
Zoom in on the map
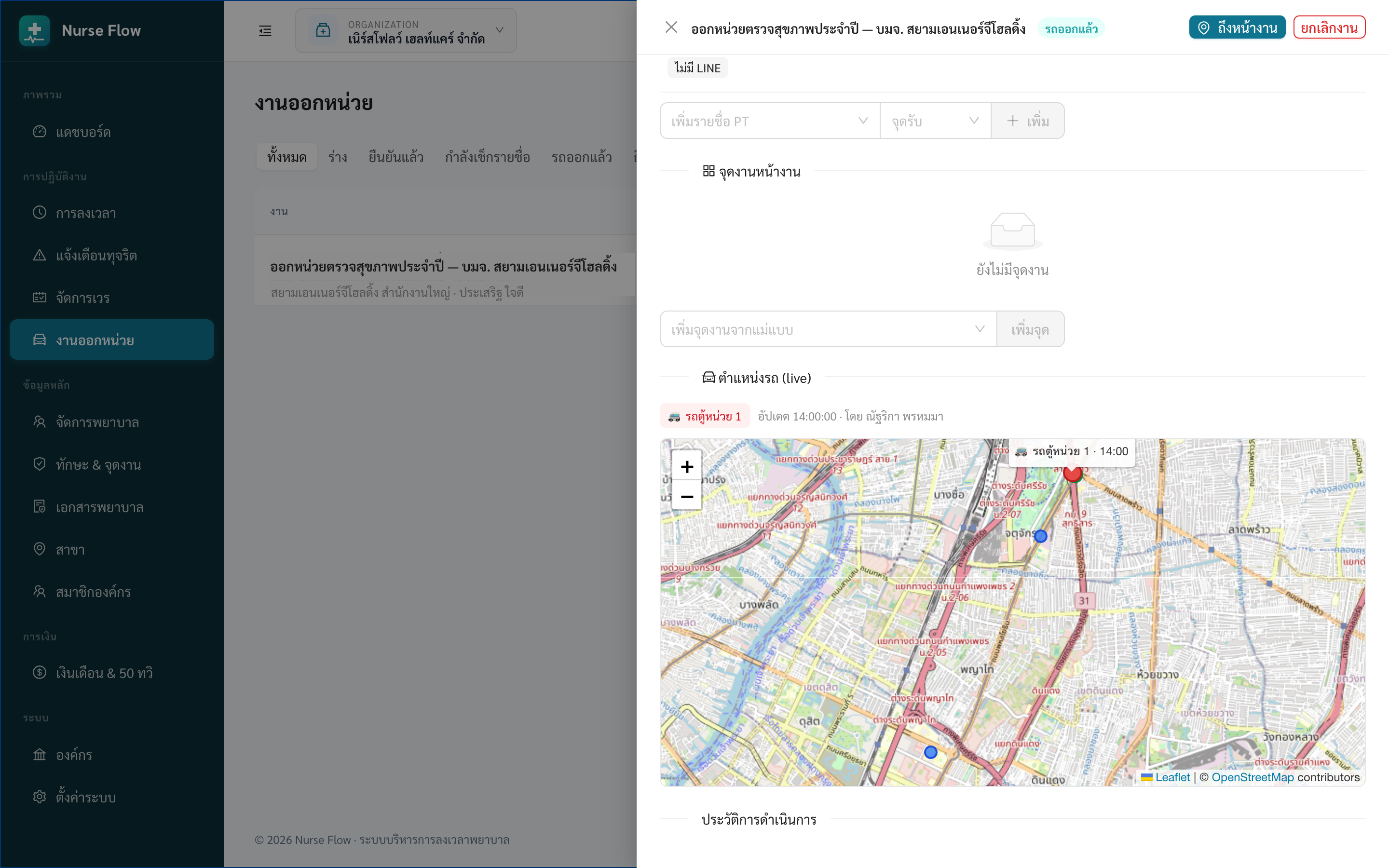(687, 467)
